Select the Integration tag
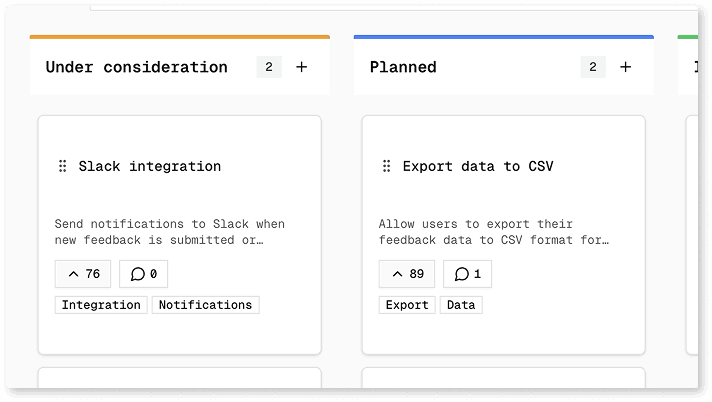 pos(101,305)
